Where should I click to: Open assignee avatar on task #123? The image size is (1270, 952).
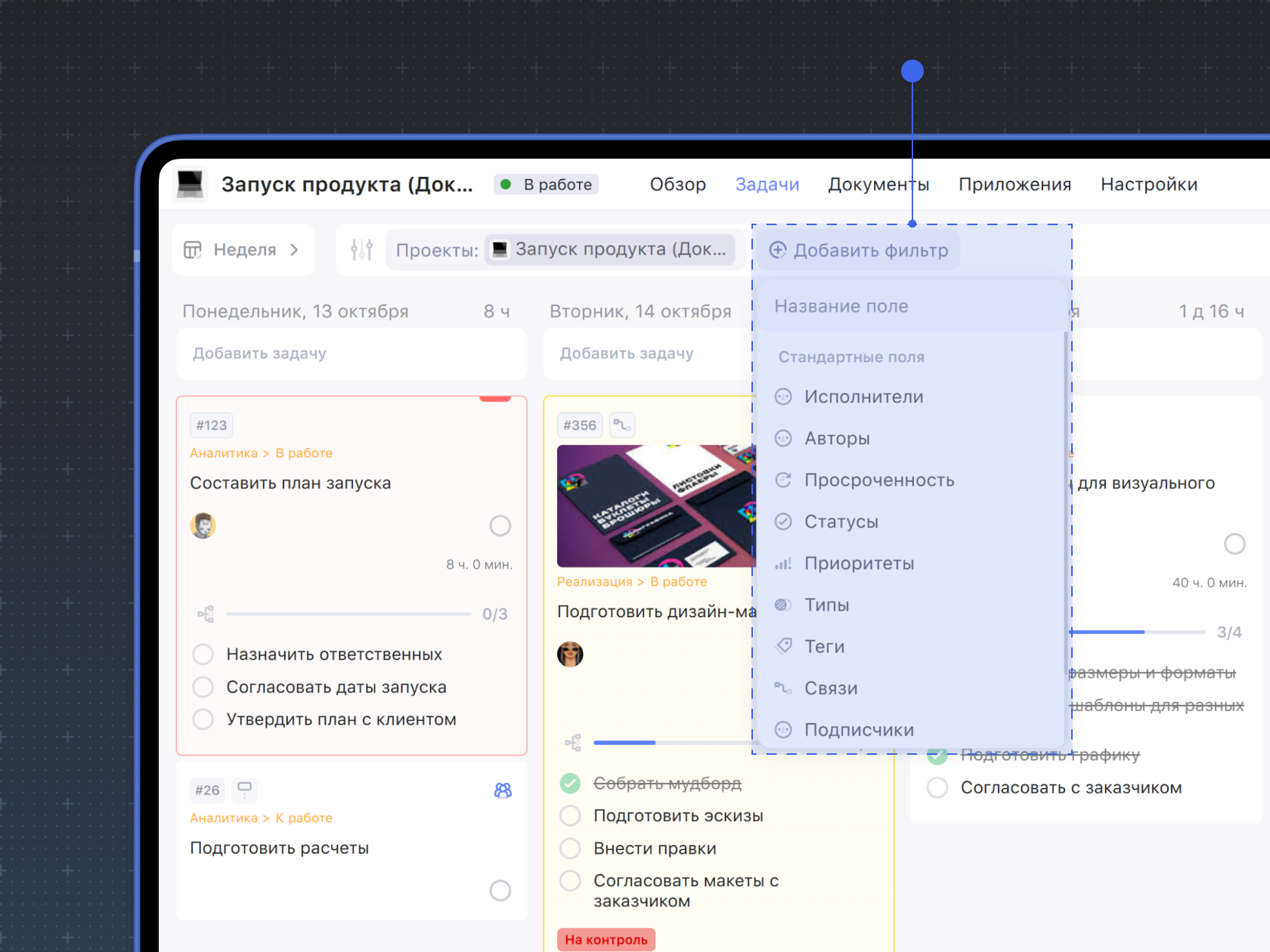tap(203, 525)
